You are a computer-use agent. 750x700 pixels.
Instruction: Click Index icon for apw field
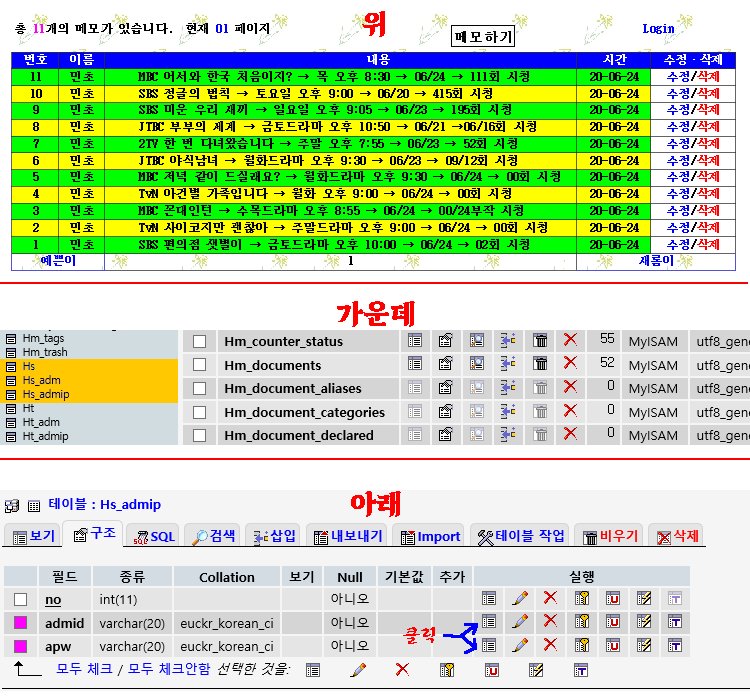tap(644, 645)
